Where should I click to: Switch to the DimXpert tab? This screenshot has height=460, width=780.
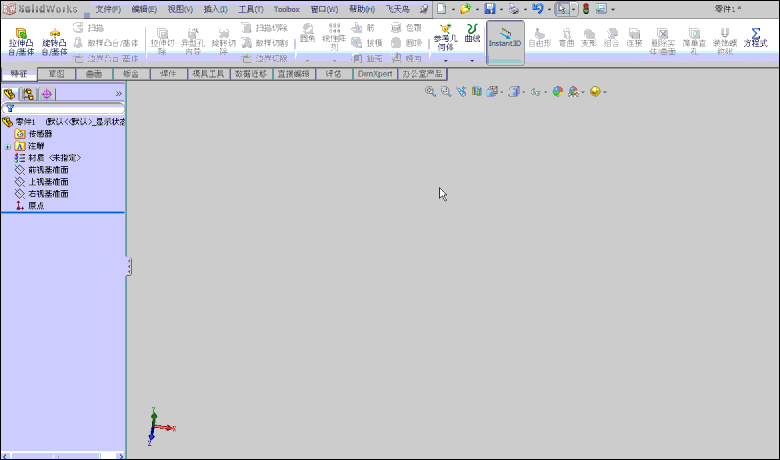(x=375, y=74)
